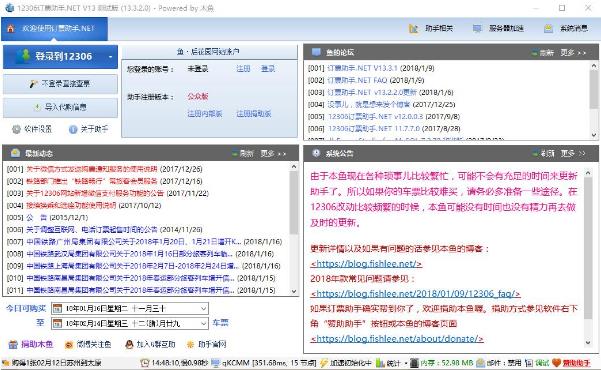Open the https://blog.fishlee.net/ link
The width and height of the screenshot is (601, 370).
click(x=366, y=264)
